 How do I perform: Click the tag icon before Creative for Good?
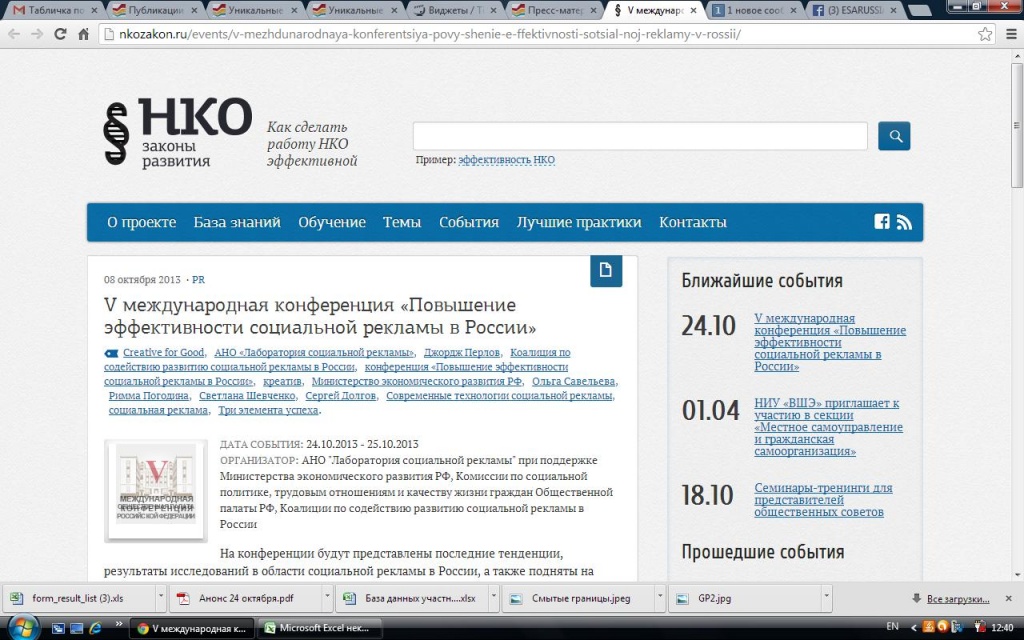[x=111, y=353]
